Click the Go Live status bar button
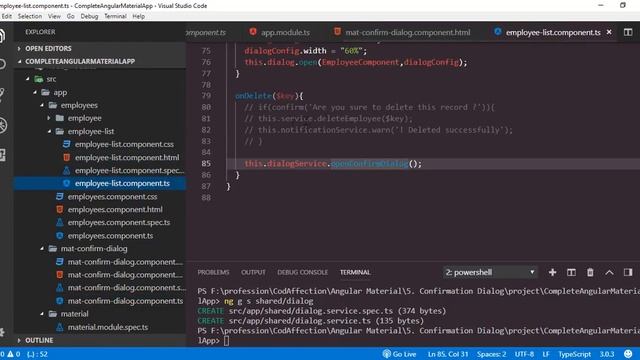Viewport: 640px width, 360px height. [x=400, y=354]
